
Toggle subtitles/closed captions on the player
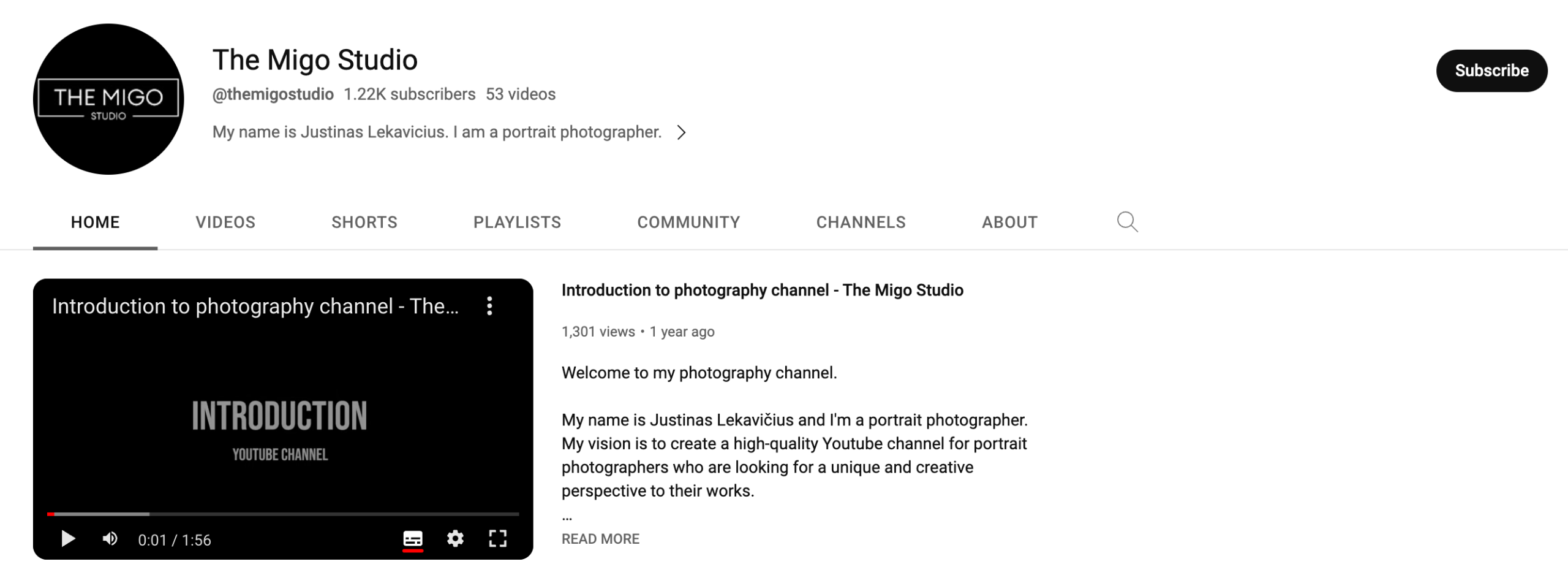coord(413,539)
